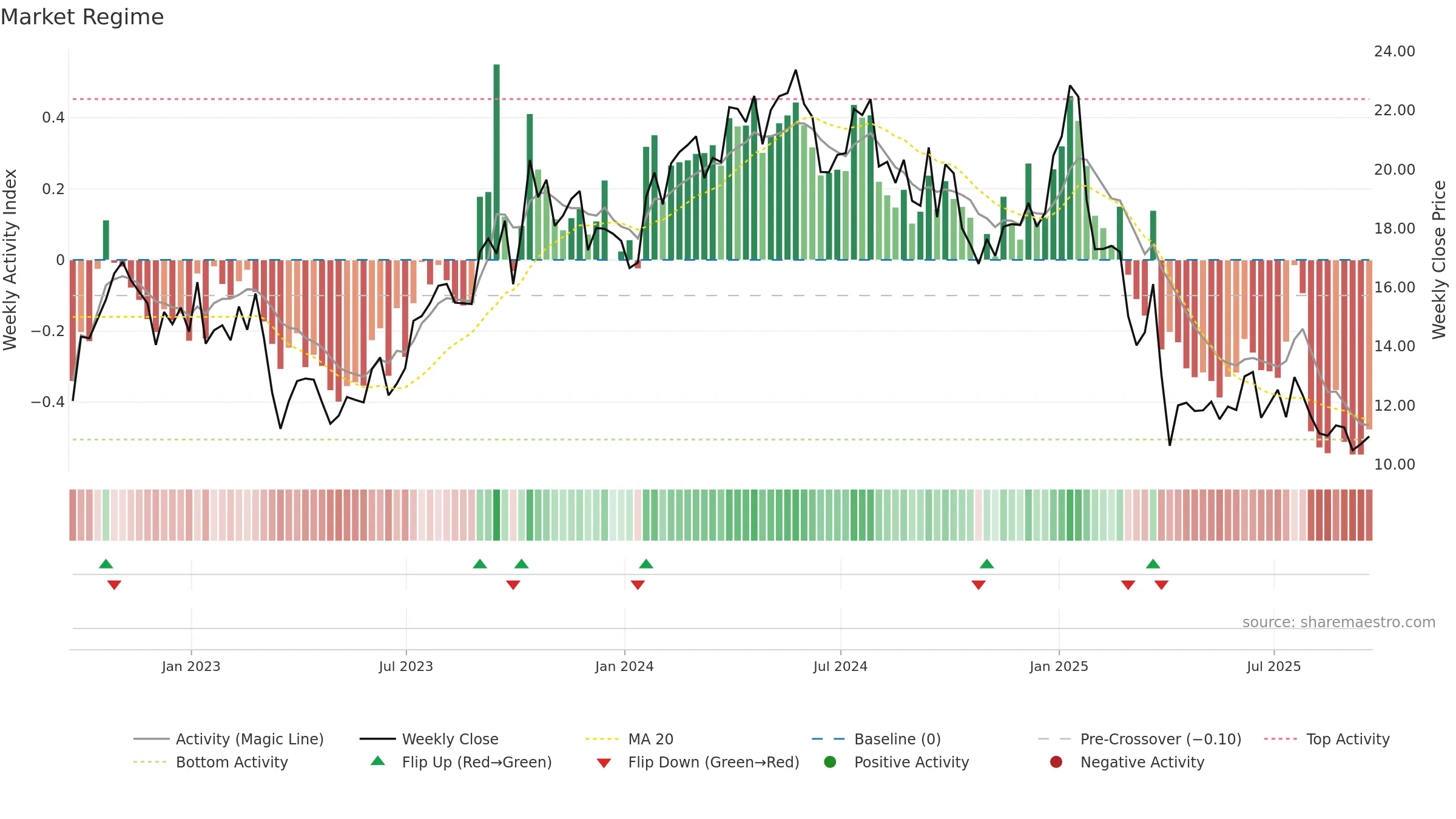The height and width of the screenshot is (819, 1456).
Task: Click the Jan 2024 x-axis label
Action: click(624, 666)
